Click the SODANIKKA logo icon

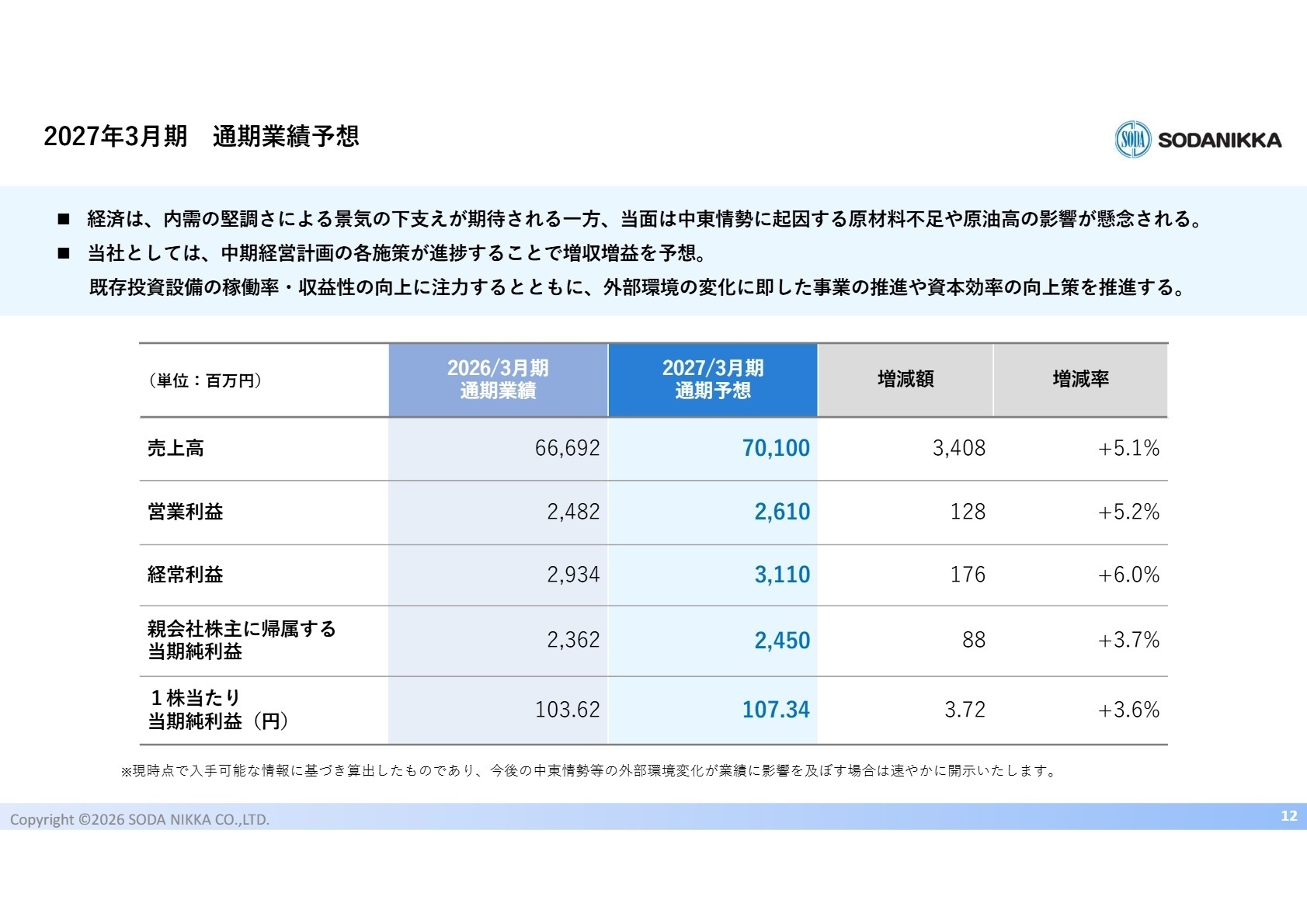pos(1133,140)
